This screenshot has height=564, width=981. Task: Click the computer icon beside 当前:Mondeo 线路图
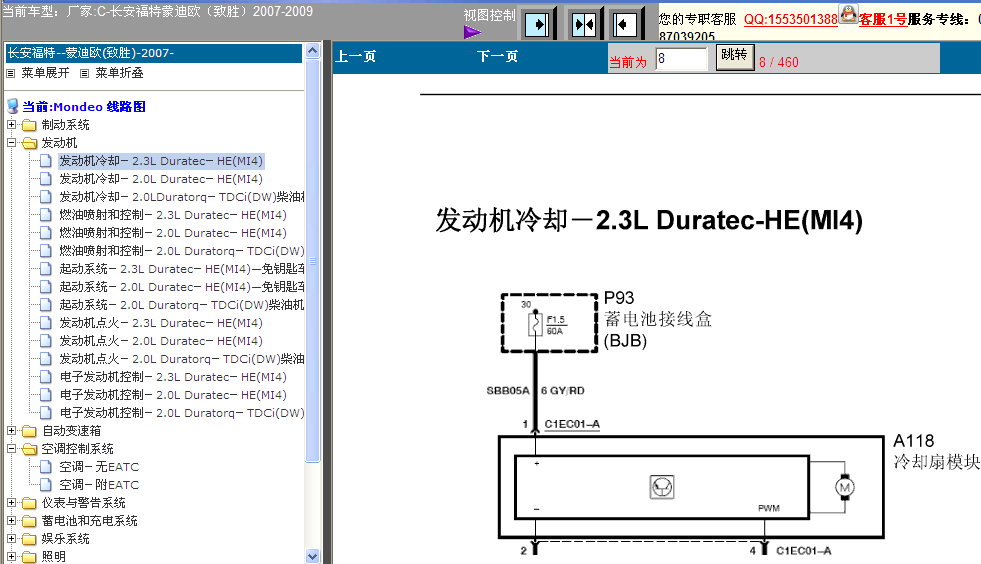(13, 106)
